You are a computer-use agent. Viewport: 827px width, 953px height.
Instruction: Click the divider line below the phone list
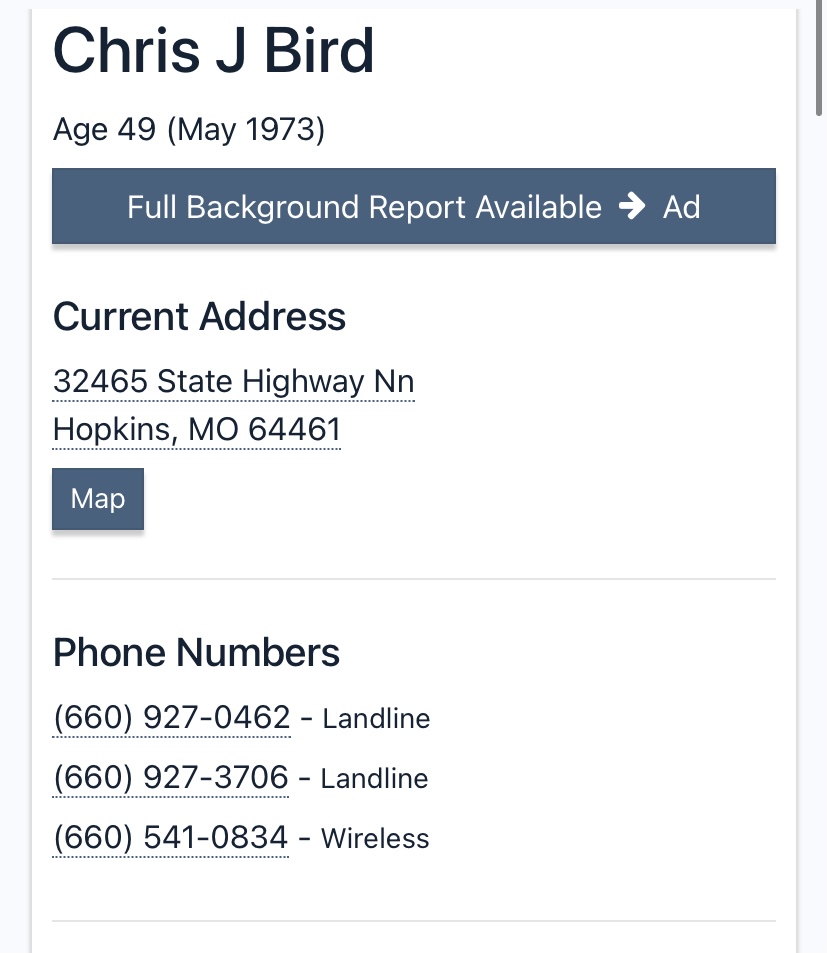click(414, 921)
